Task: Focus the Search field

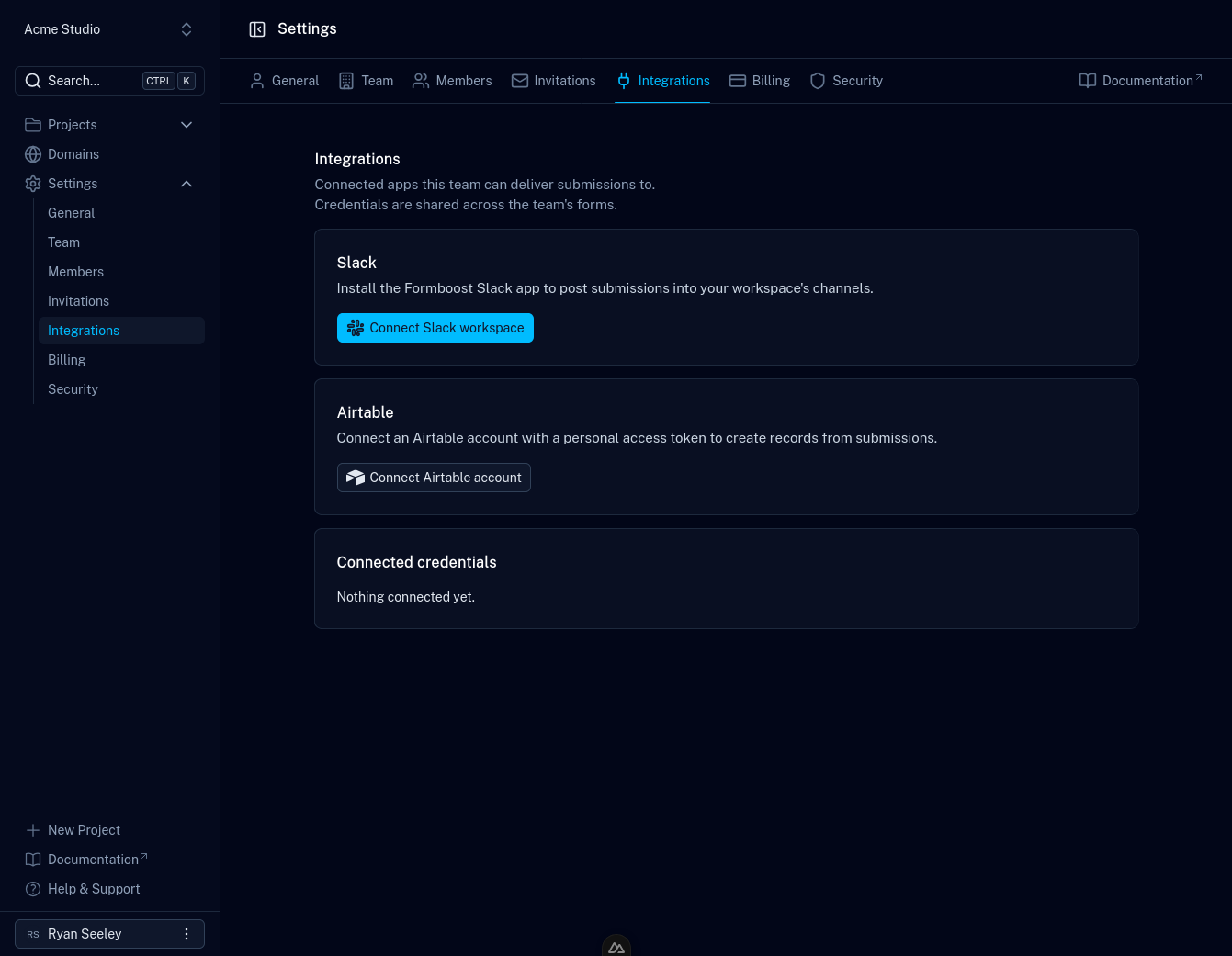Action: tap(109, 81)
